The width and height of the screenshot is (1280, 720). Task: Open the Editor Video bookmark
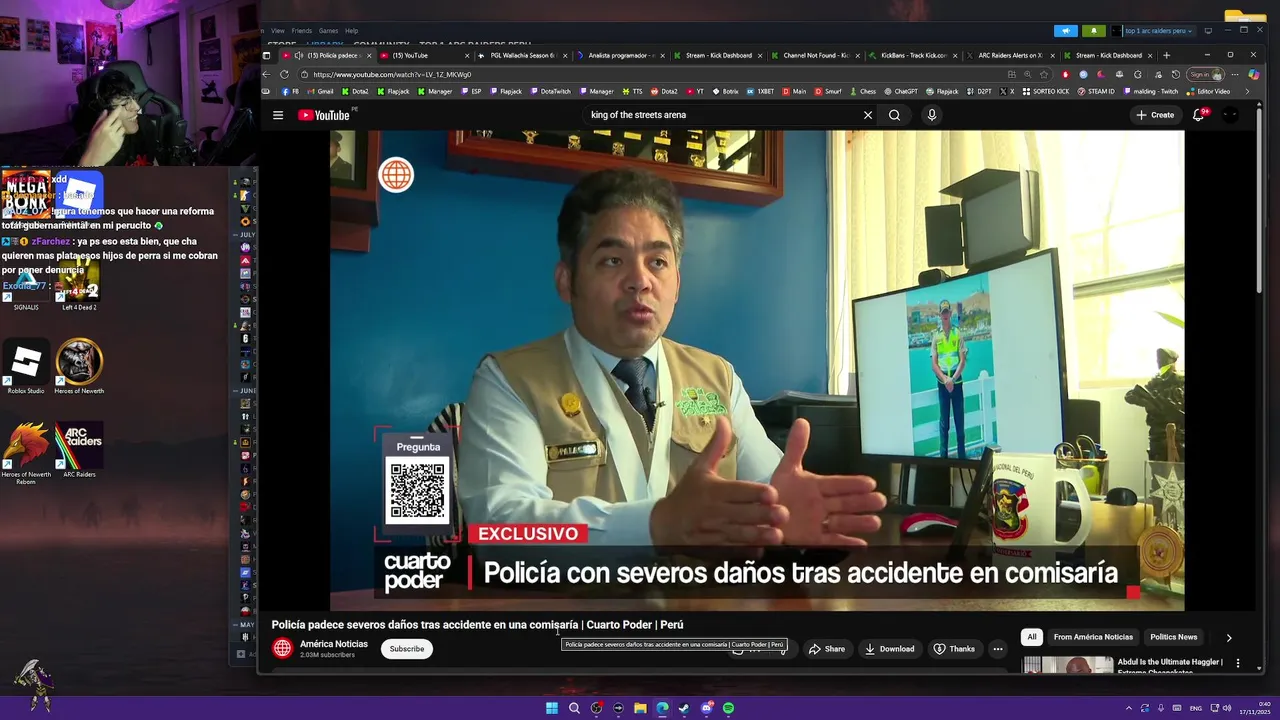(x=1208, y=91)
